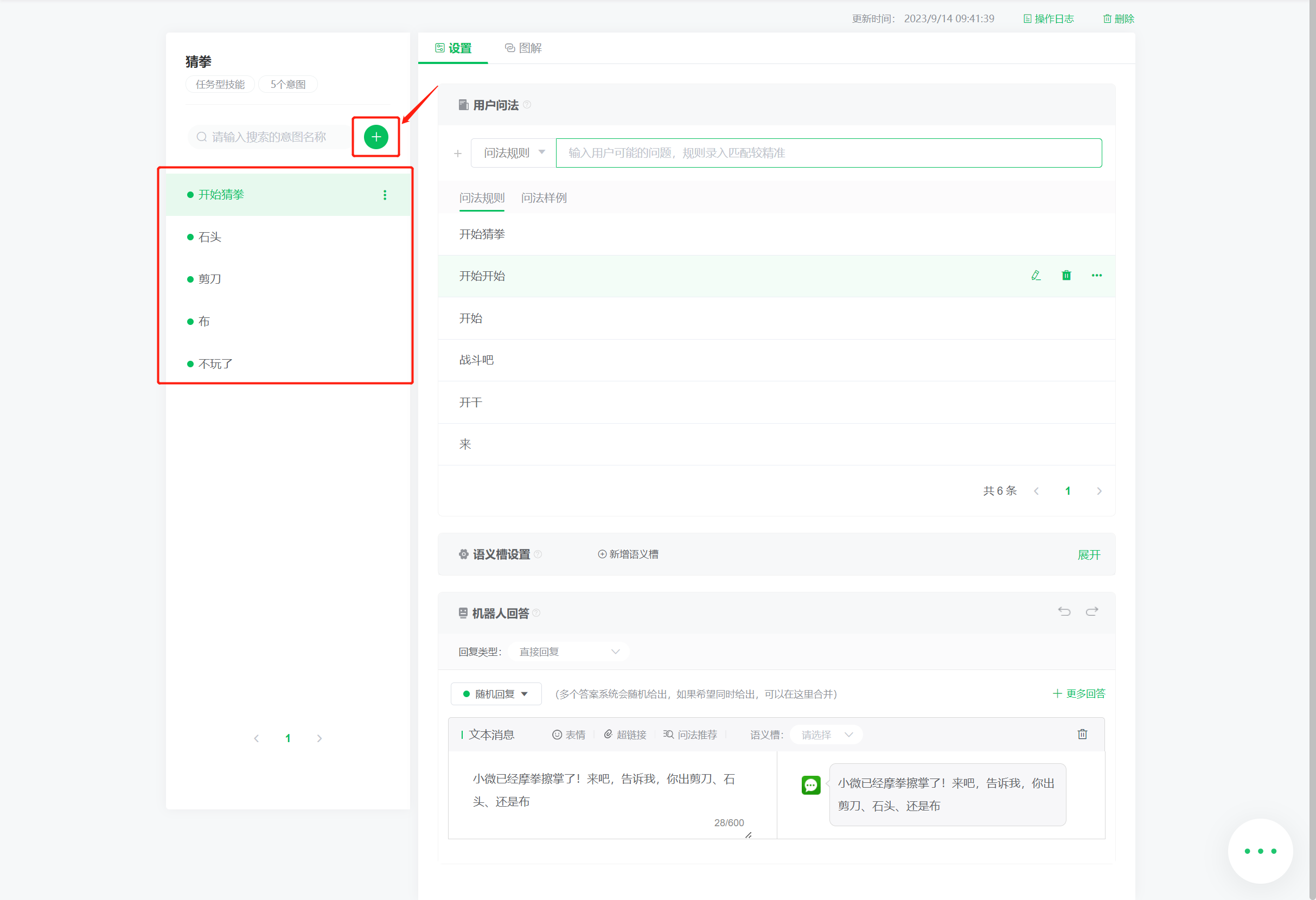Image resolution: width=1316 pixels, height=900 pixels.
Task: Open the 问法规则 type dropdown
Action: [x=514, y=153]
